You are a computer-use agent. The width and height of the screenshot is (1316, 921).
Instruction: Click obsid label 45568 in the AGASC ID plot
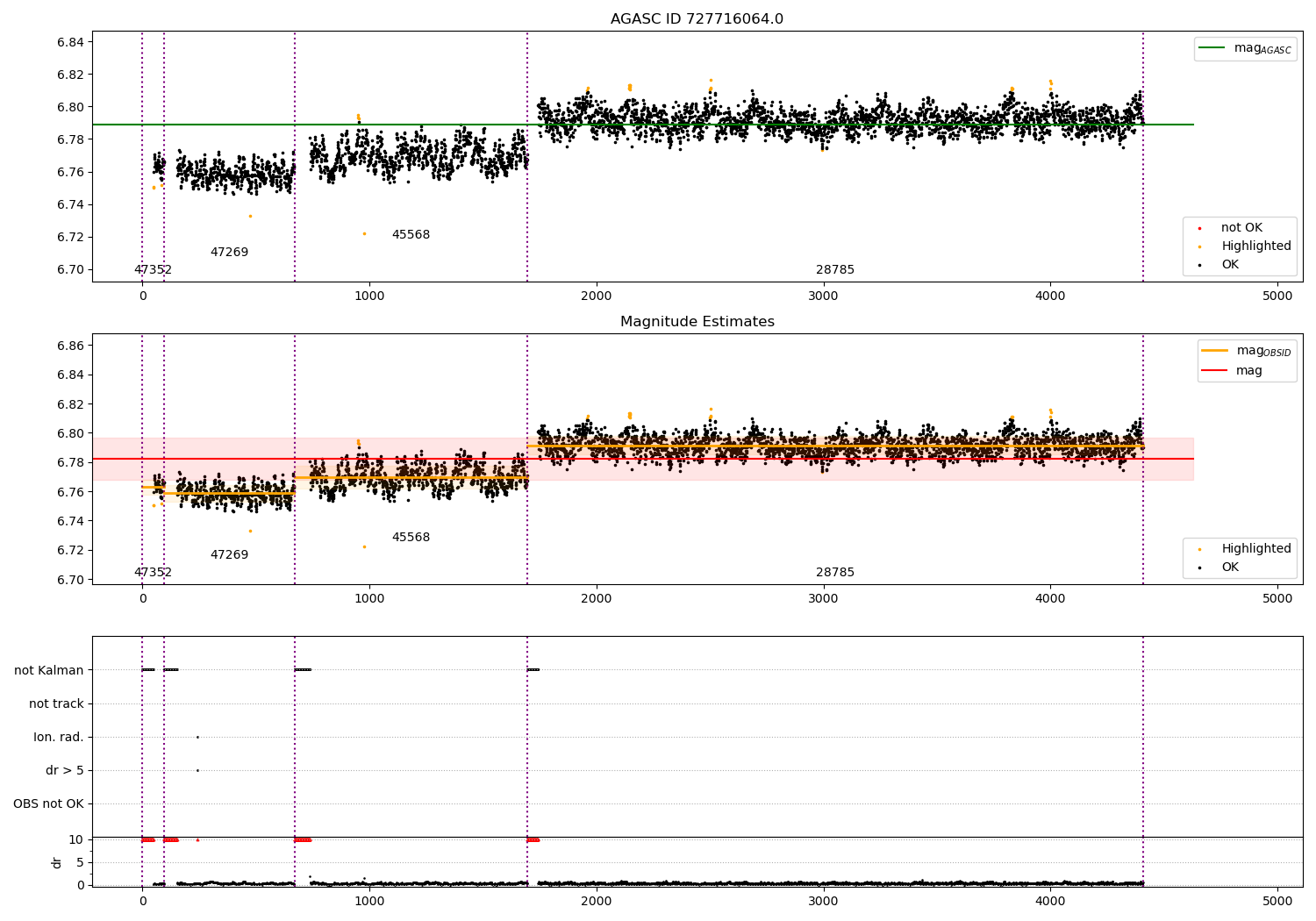pos(411,235)
